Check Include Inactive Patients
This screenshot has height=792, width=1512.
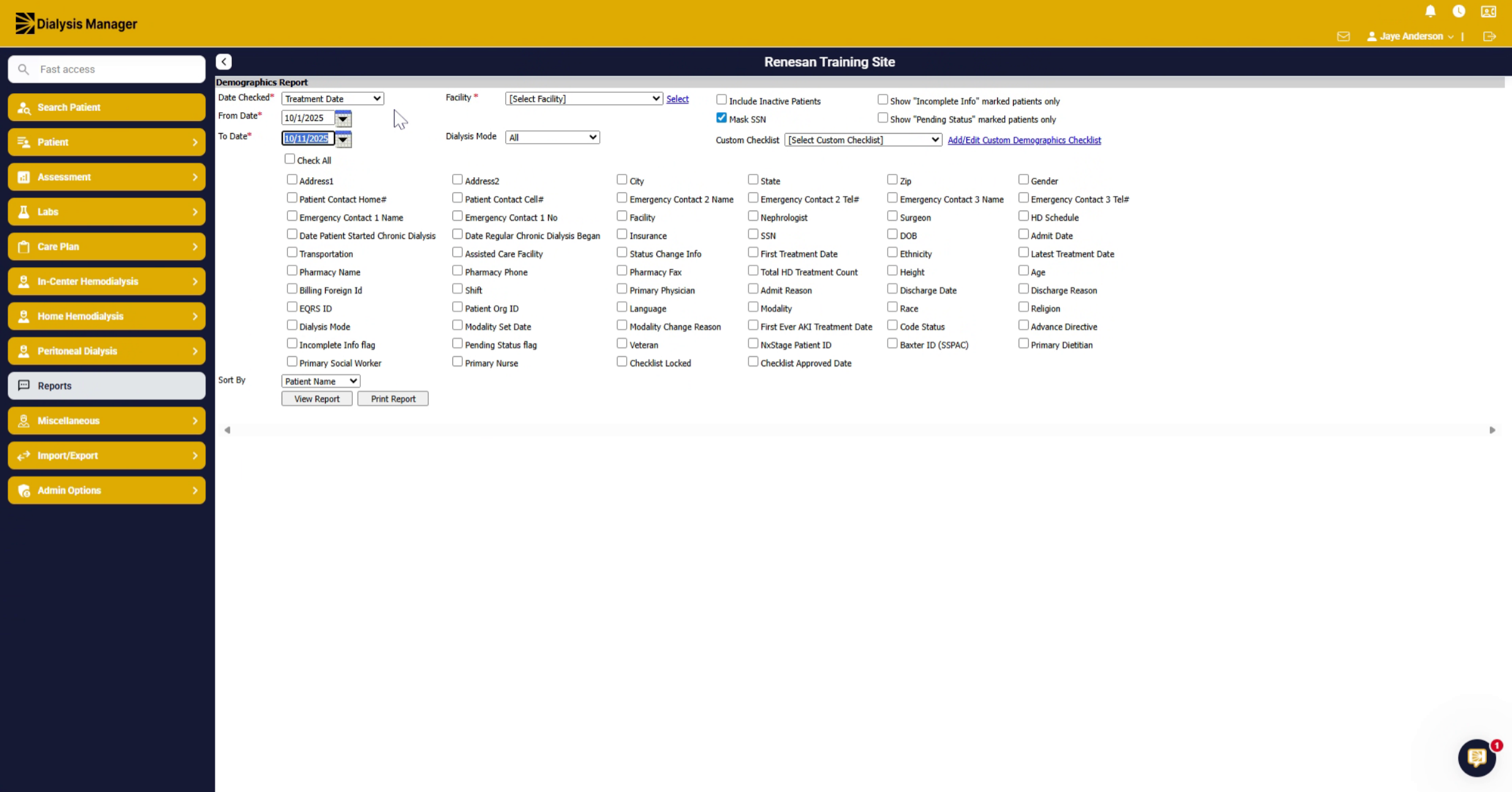point(721,100)
